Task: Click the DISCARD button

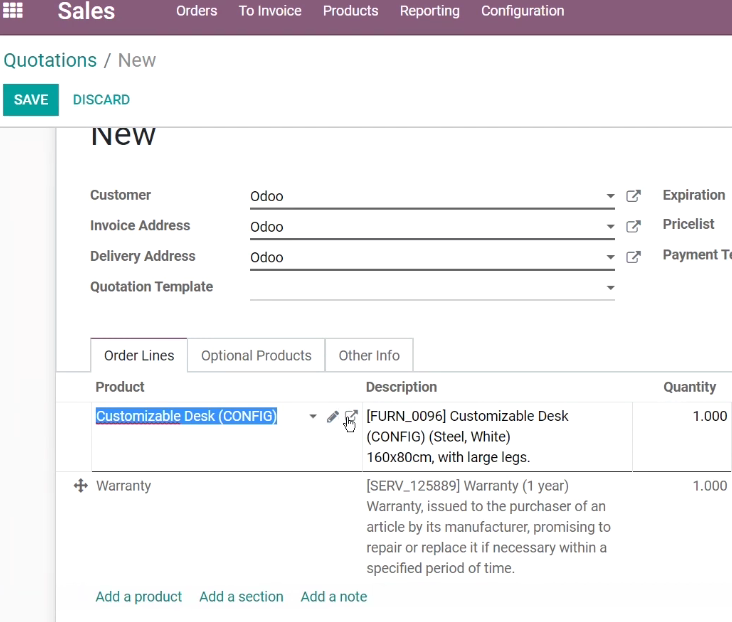Action: (101, 99)
